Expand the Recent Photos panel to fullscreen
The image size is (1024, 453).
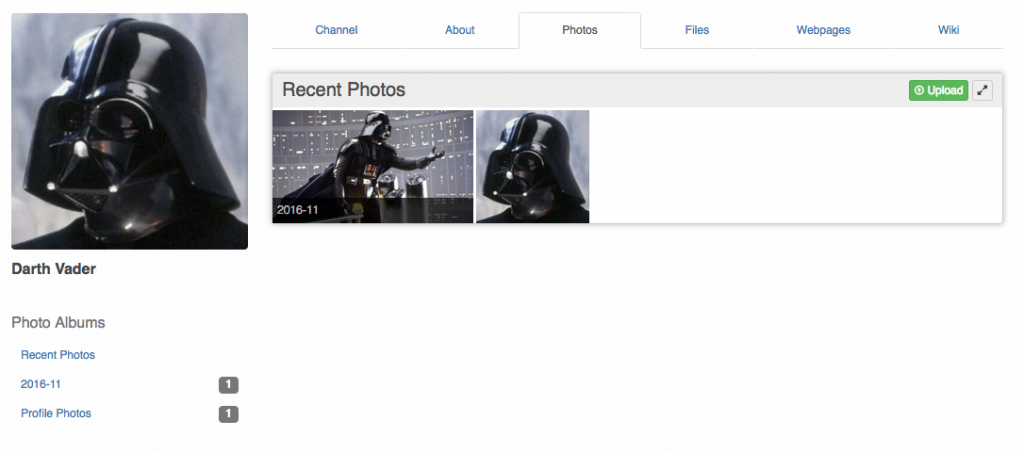pyautogui.click(x=983, y=90)
